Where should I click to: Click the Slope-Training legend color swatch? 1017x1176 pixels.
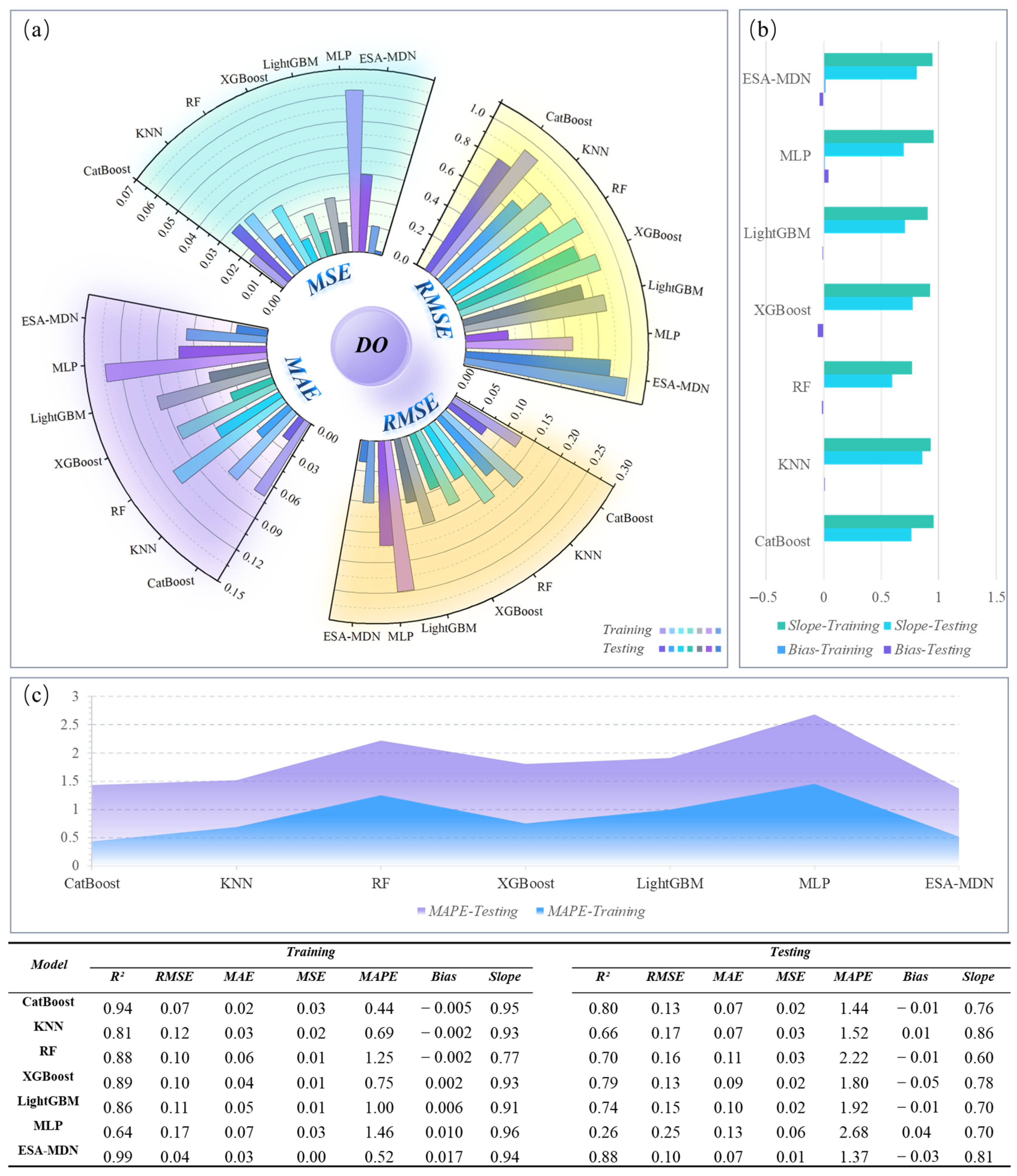click(x=781, y=626)
